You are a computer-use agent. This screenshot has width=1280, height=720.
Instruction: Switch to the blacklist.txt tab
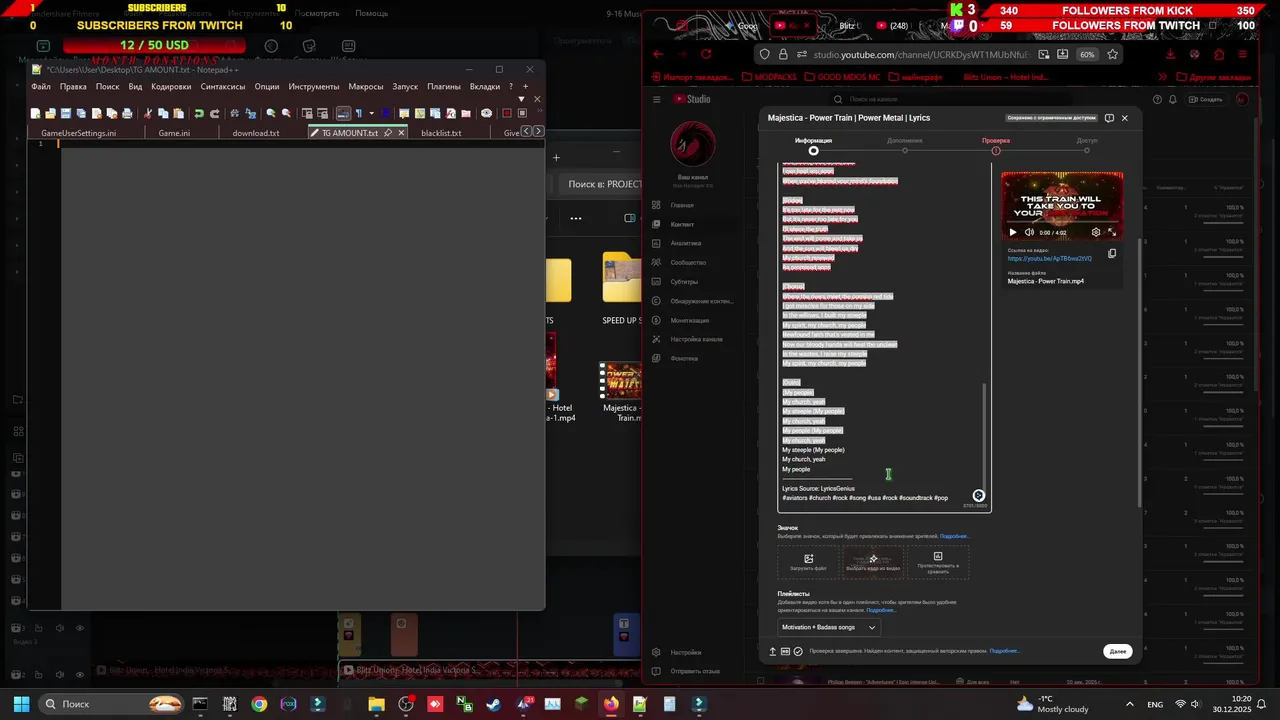click(x=441, y=133)
